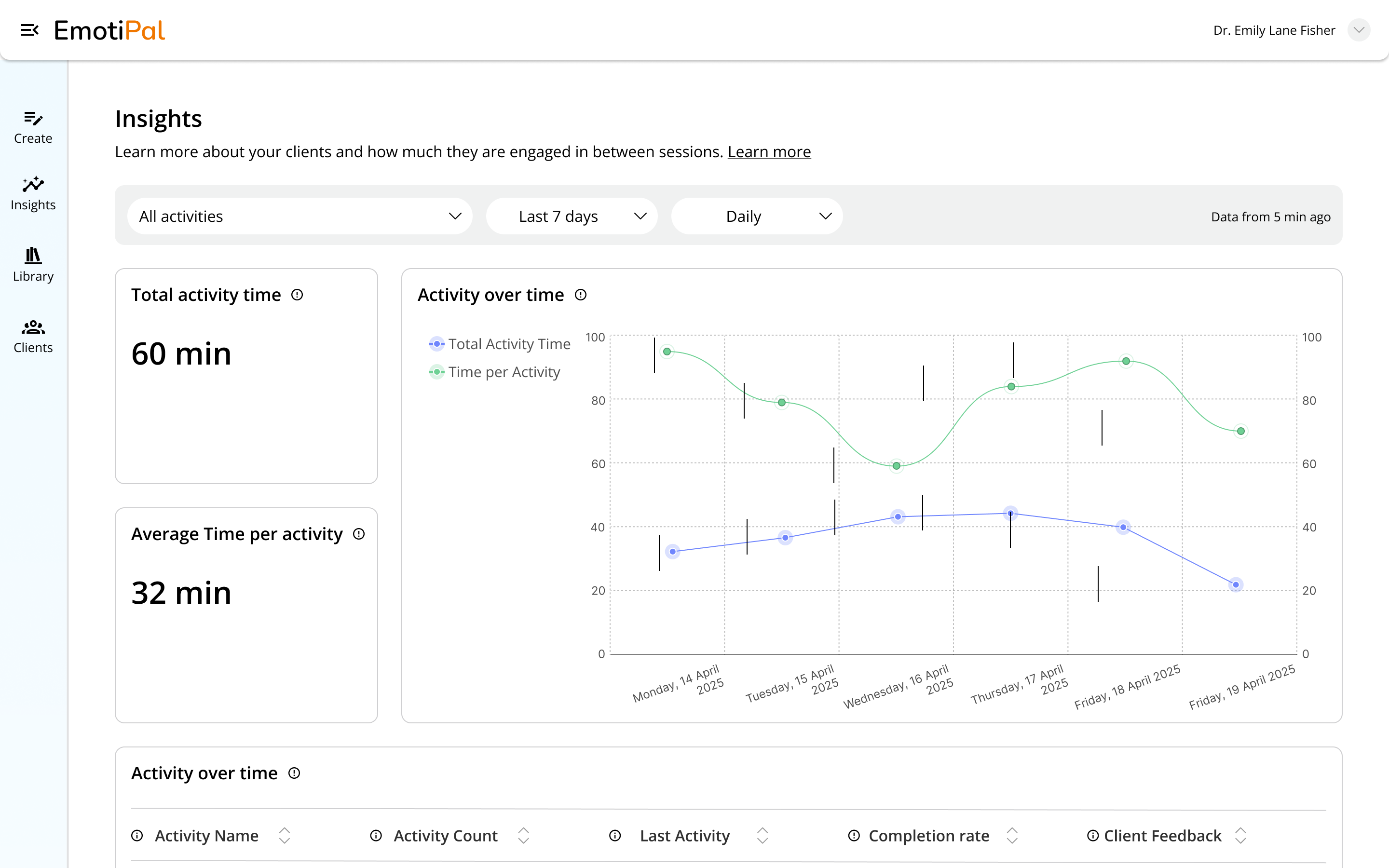Sort table by Activity Name column
This screenshot has width=1389, height=868.
click(285, 836)
